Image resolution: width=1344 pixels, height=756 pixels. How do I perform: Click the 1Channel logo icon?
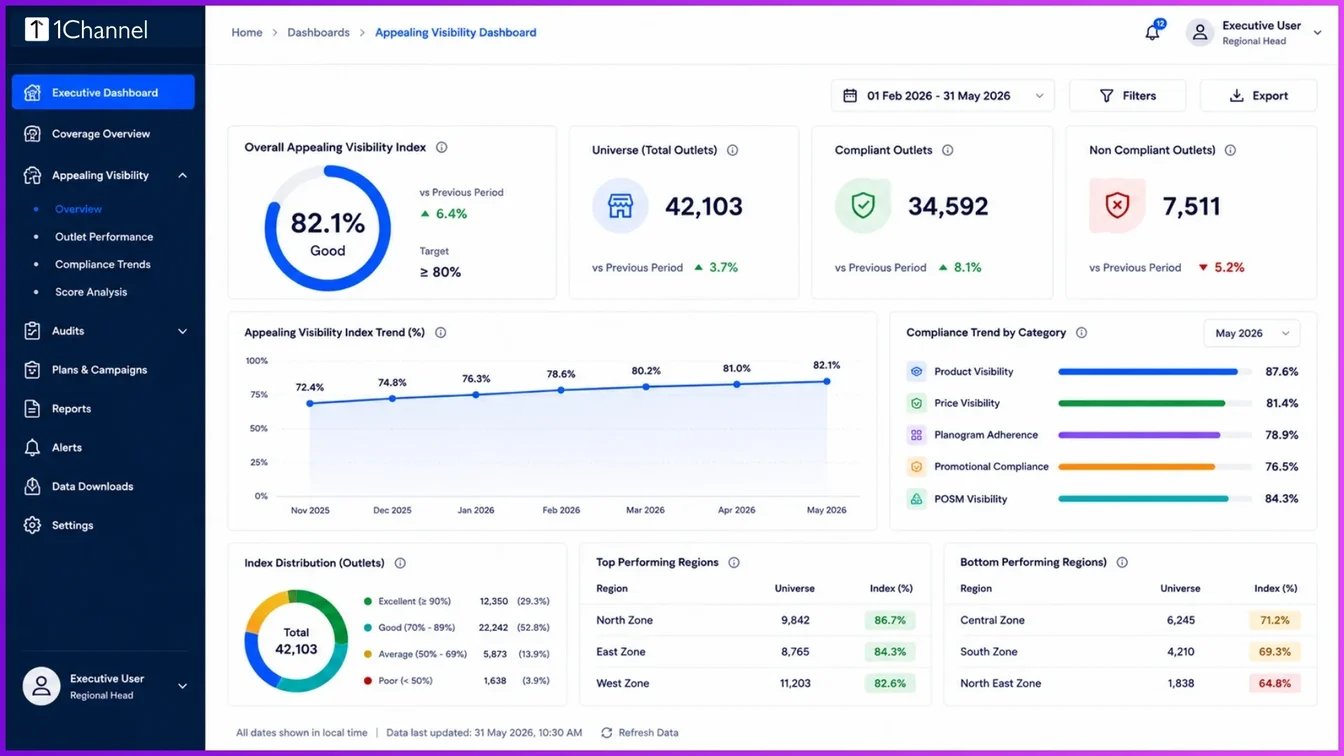point(36,30)
